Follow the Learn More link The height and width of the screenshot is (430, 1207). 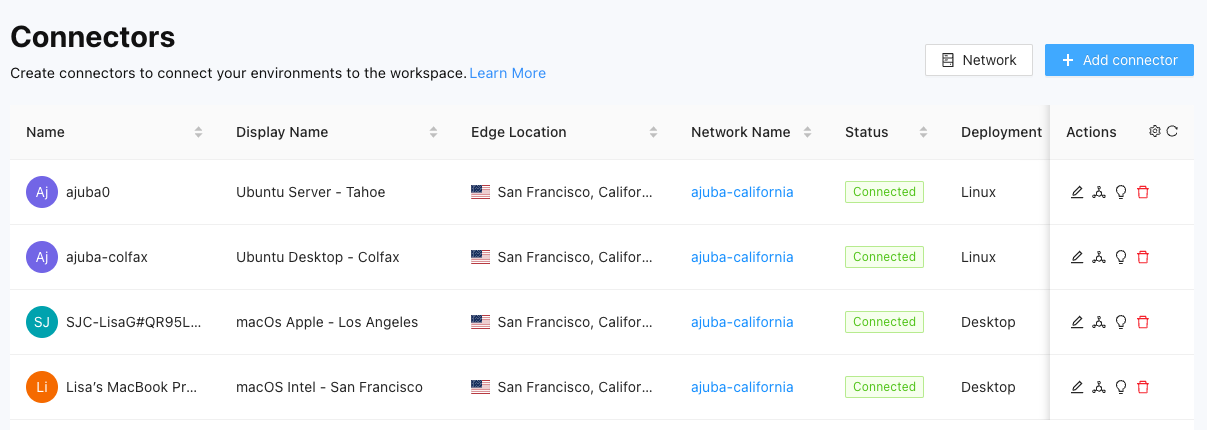tap(508, 73)
